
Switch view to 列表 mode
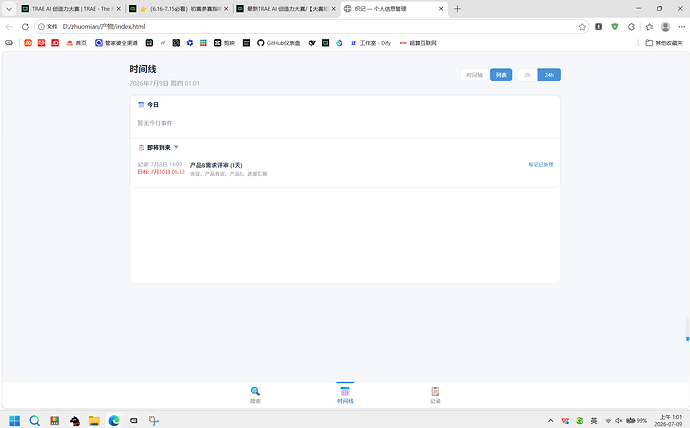[501, 75]
